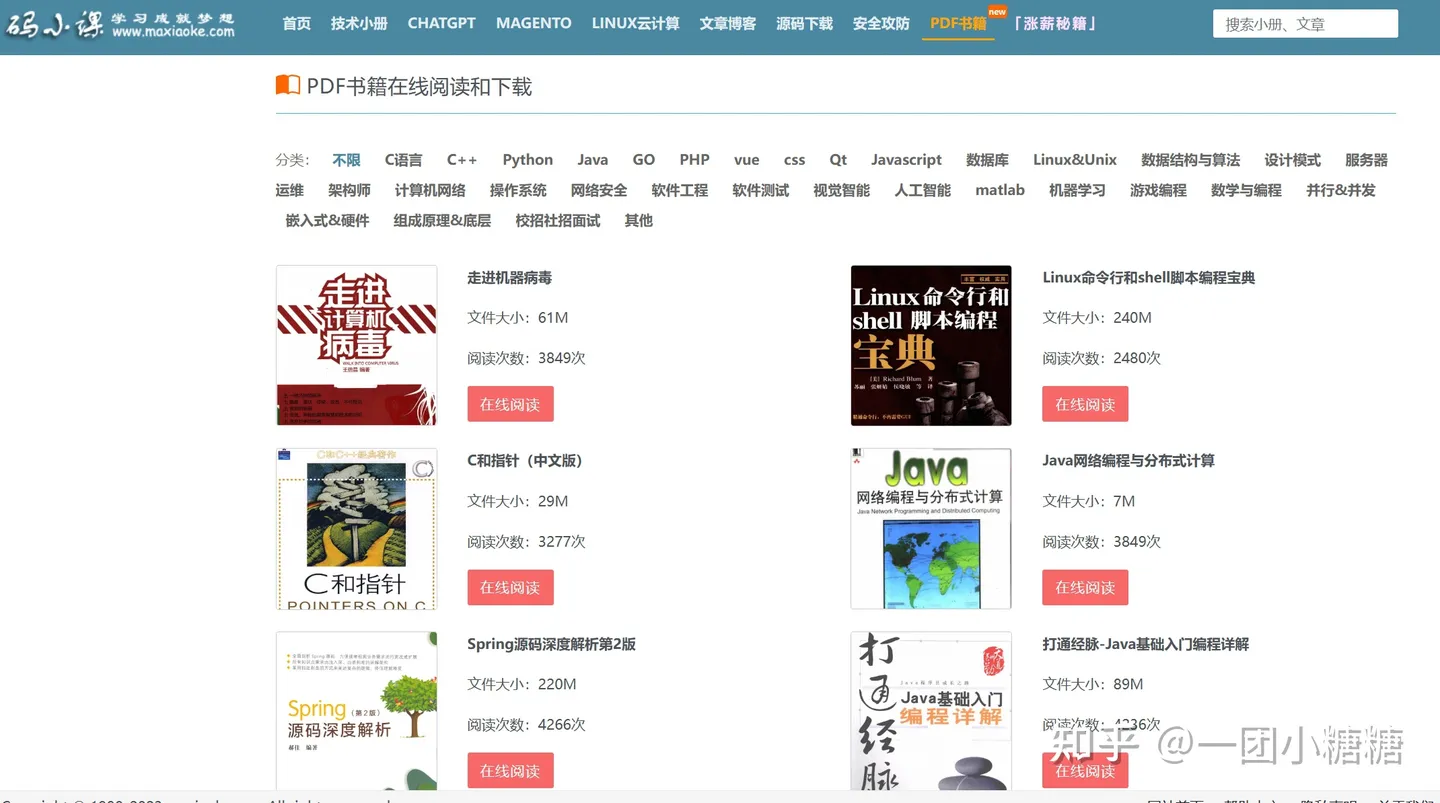
Task: Go to 首页 in the top navigation
Action: tap(297, 23)
